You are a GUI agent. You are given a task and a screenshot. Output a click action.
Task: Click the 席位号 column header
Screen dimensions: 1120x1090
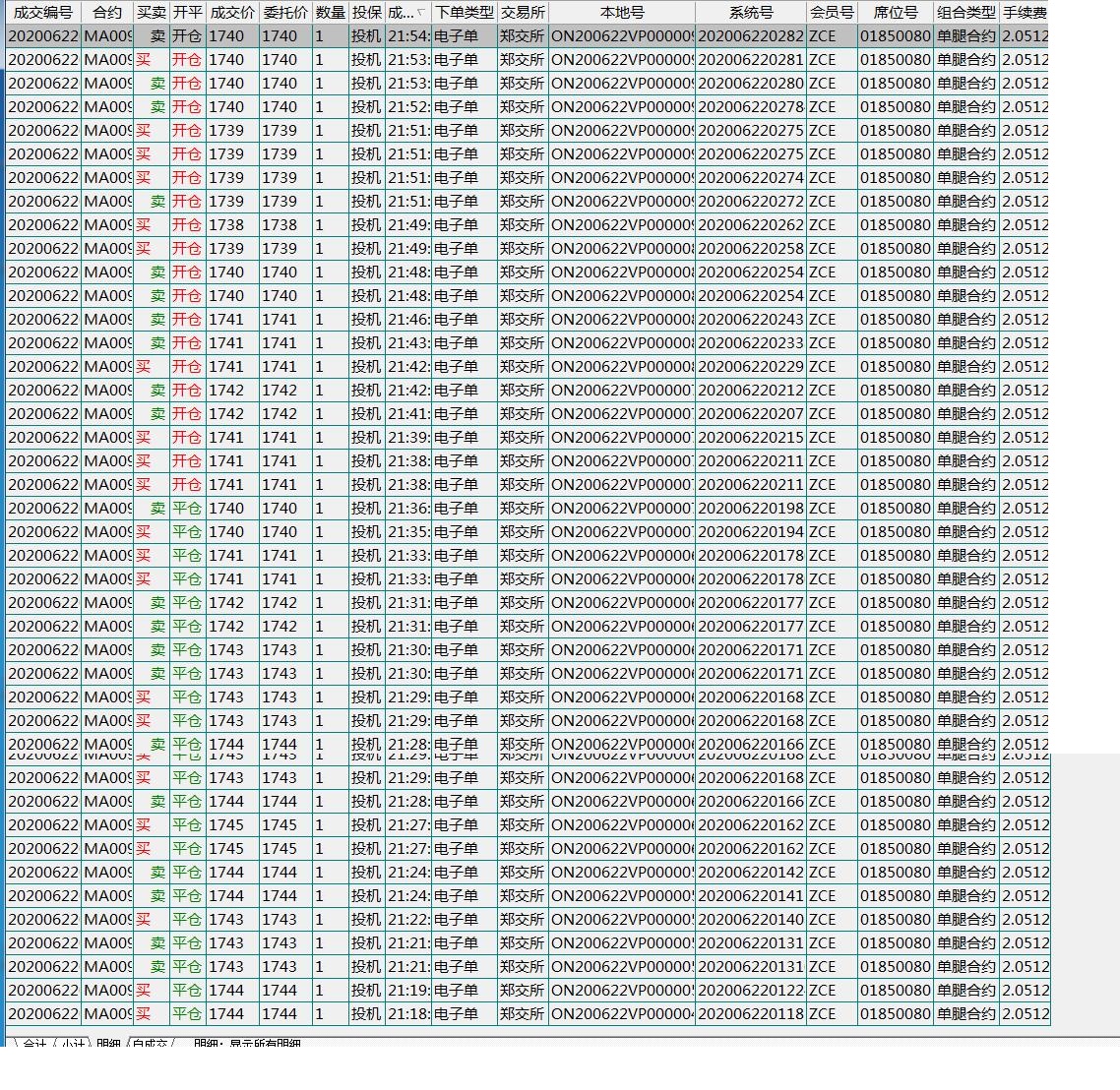896,12
